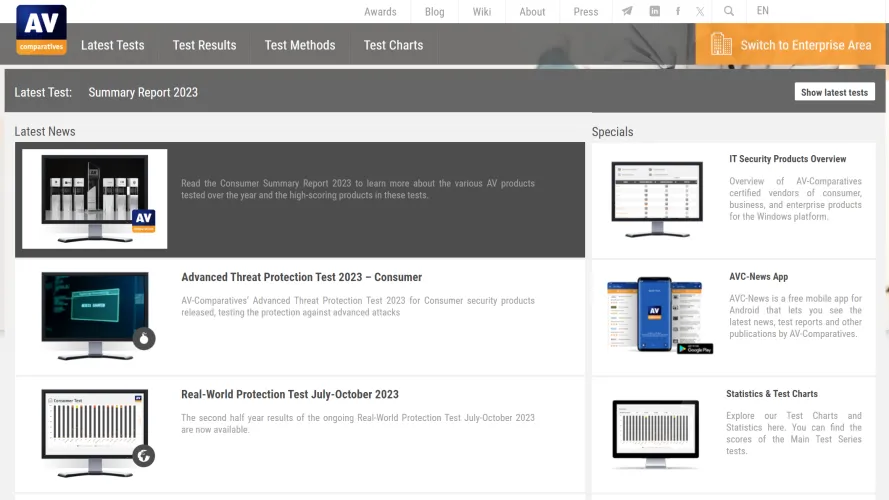The image size is (889, 500).
Task: Open the LinkedIn social icon
Action: pos(654,12)
